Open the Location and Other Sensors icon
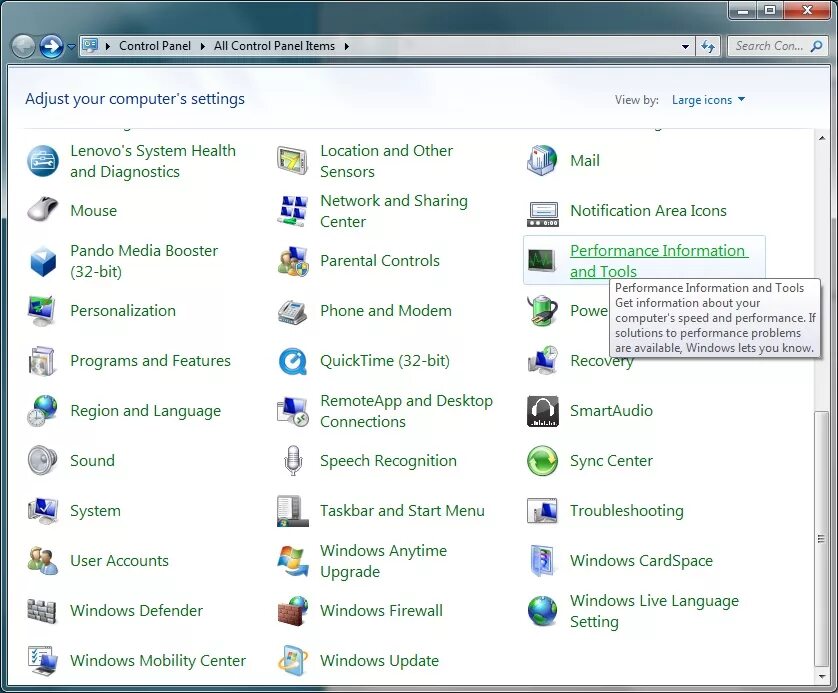This screenshot has width=838, height=693. coord(292,161)
